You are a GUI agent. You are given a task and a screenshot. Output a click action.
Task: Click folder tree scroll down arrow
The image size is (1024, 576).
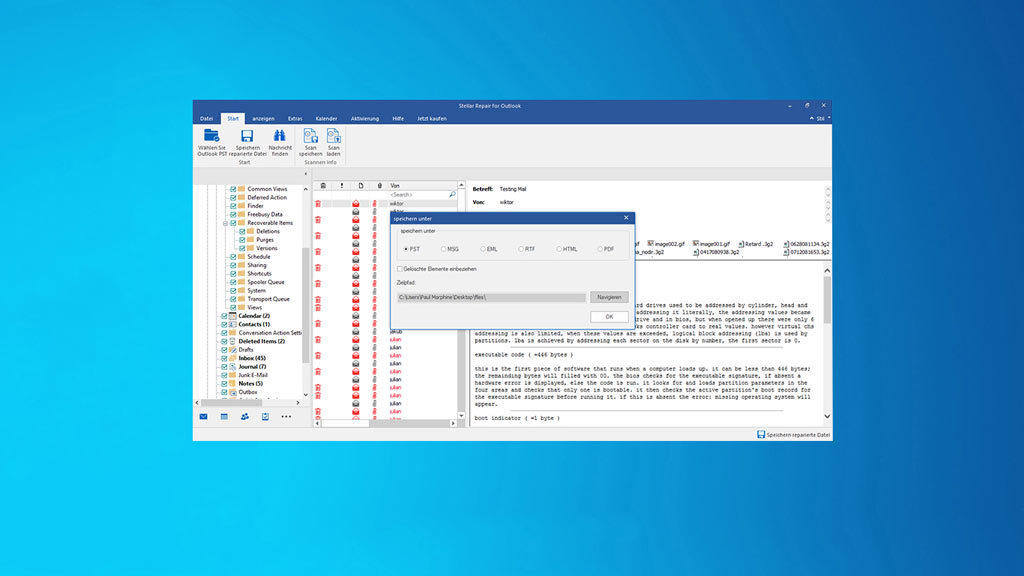coord(306,395)
